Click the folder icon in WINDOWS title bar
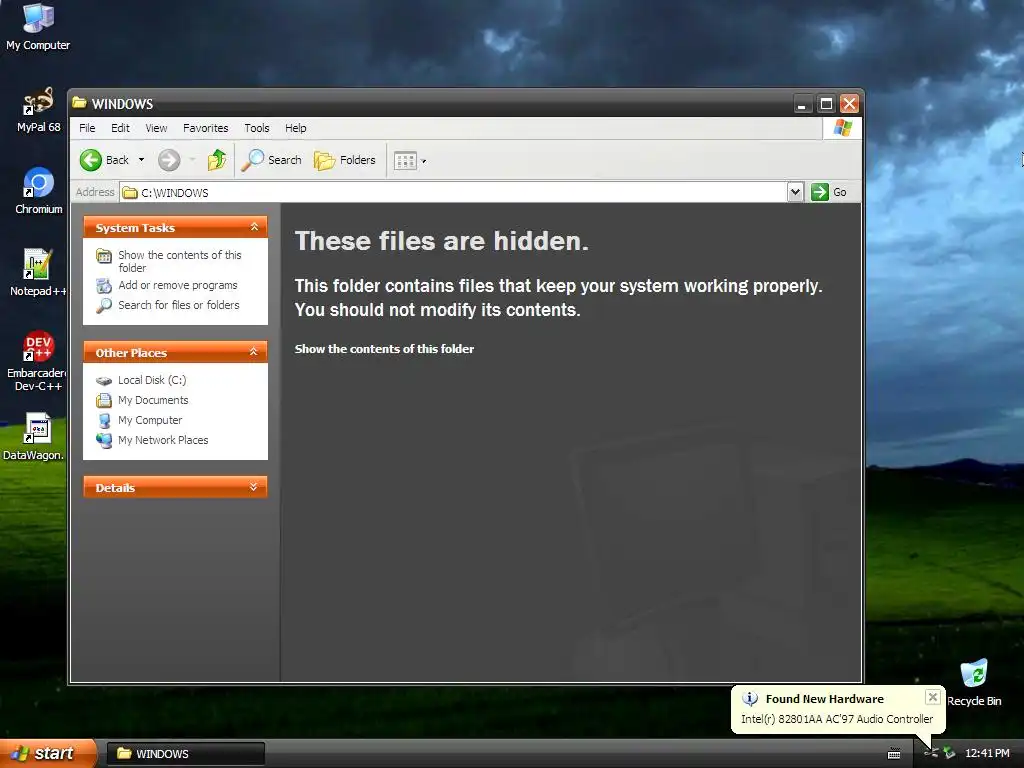Screen dimensions: 1024x768 point(80,103)
